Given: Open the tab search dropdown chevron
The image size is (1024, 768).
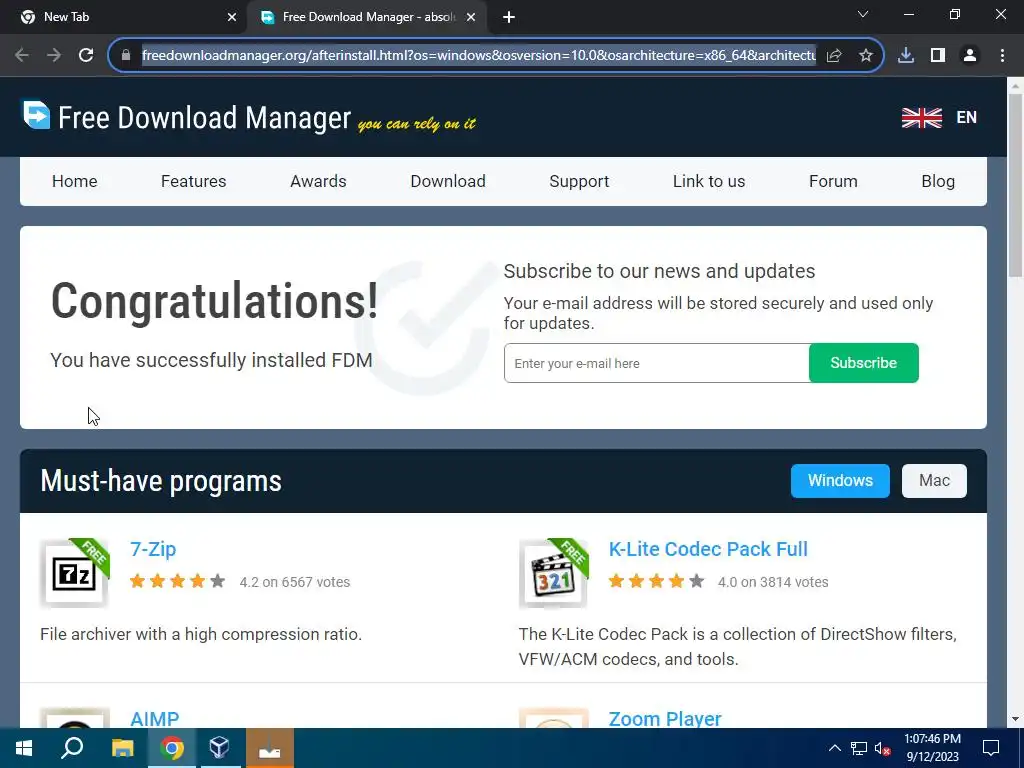Looking at the screenshot, I should point(863,14).
